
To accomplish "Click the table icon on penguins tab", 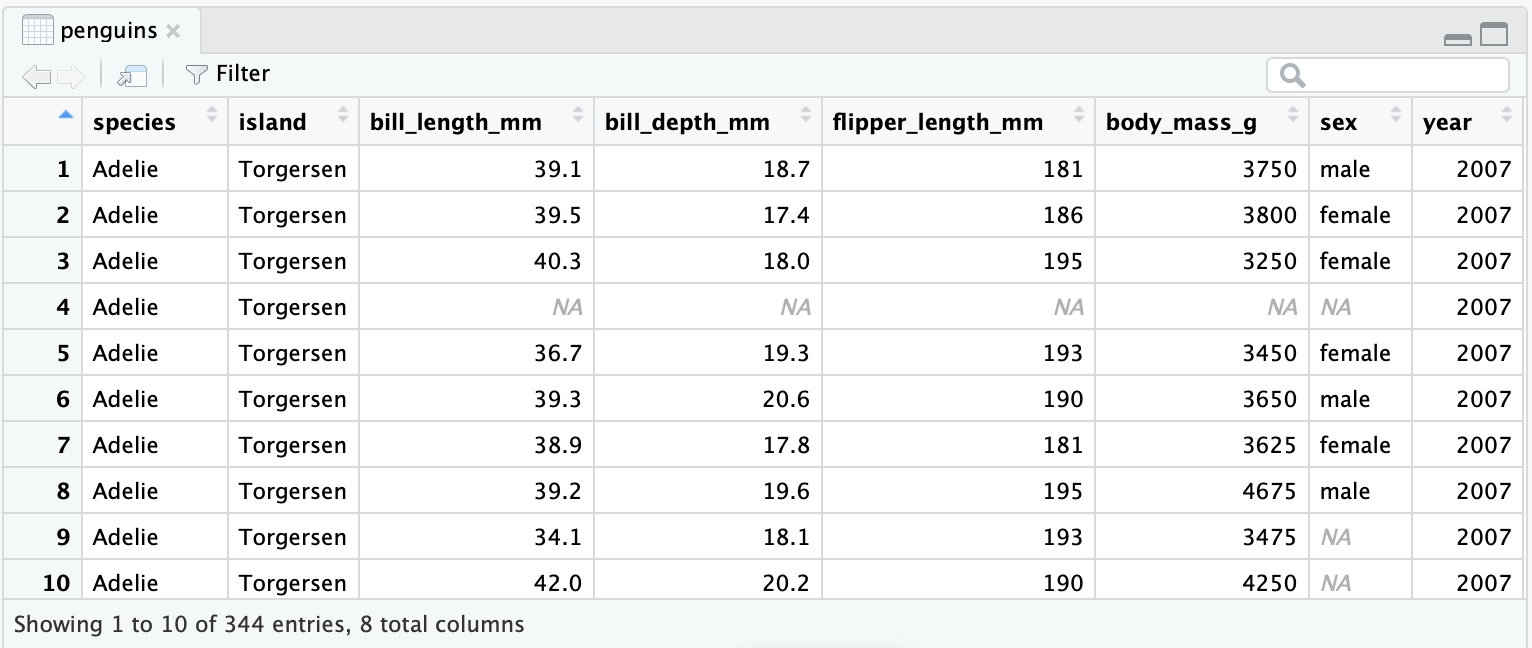I will (37, 30).
